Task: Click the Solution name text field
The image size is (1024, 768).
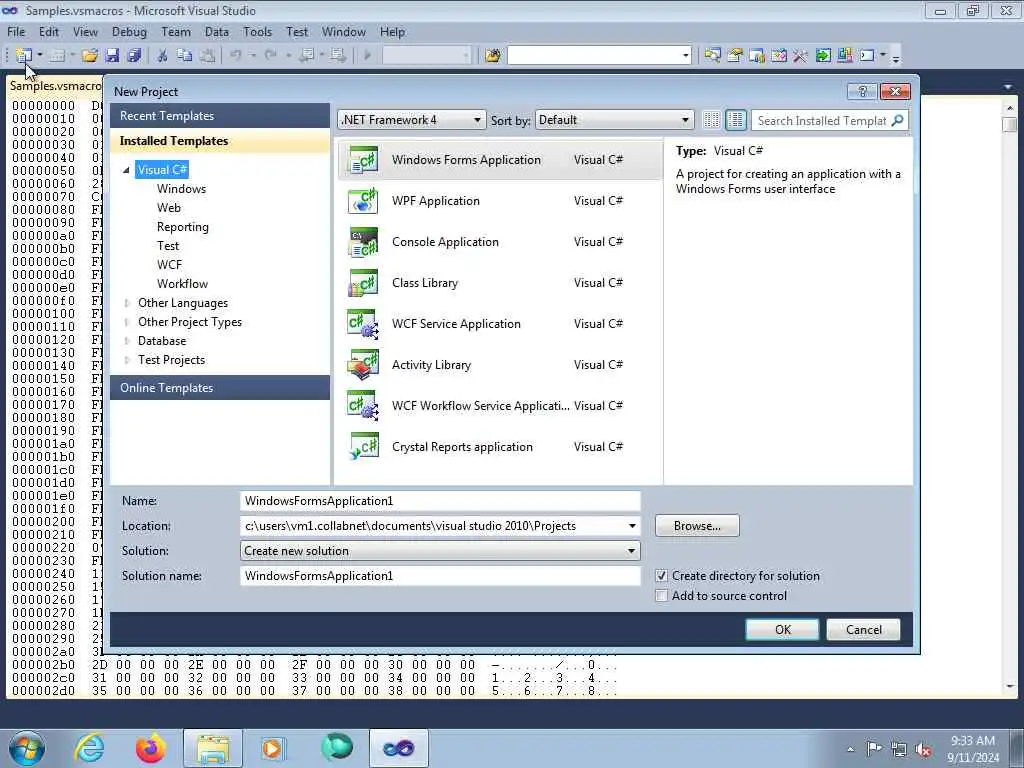Action: coord(440,576)
